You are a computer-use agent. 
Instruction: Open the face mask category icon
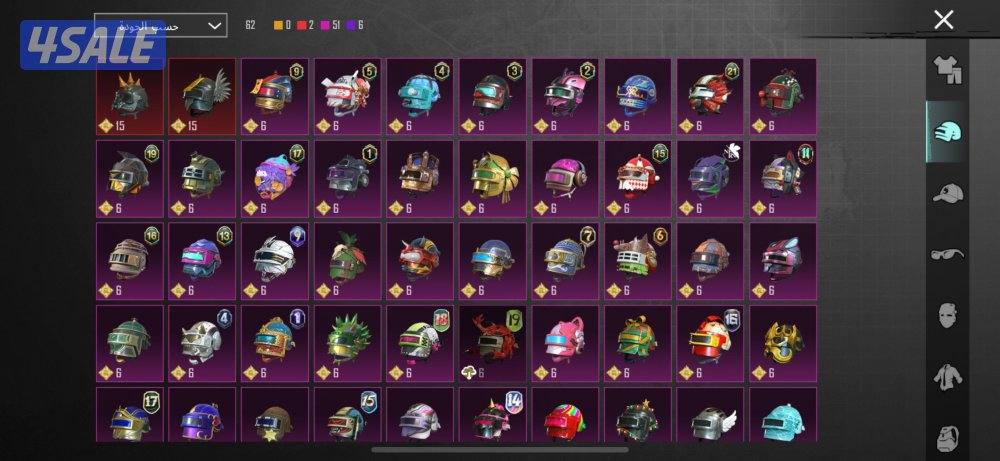947,315
